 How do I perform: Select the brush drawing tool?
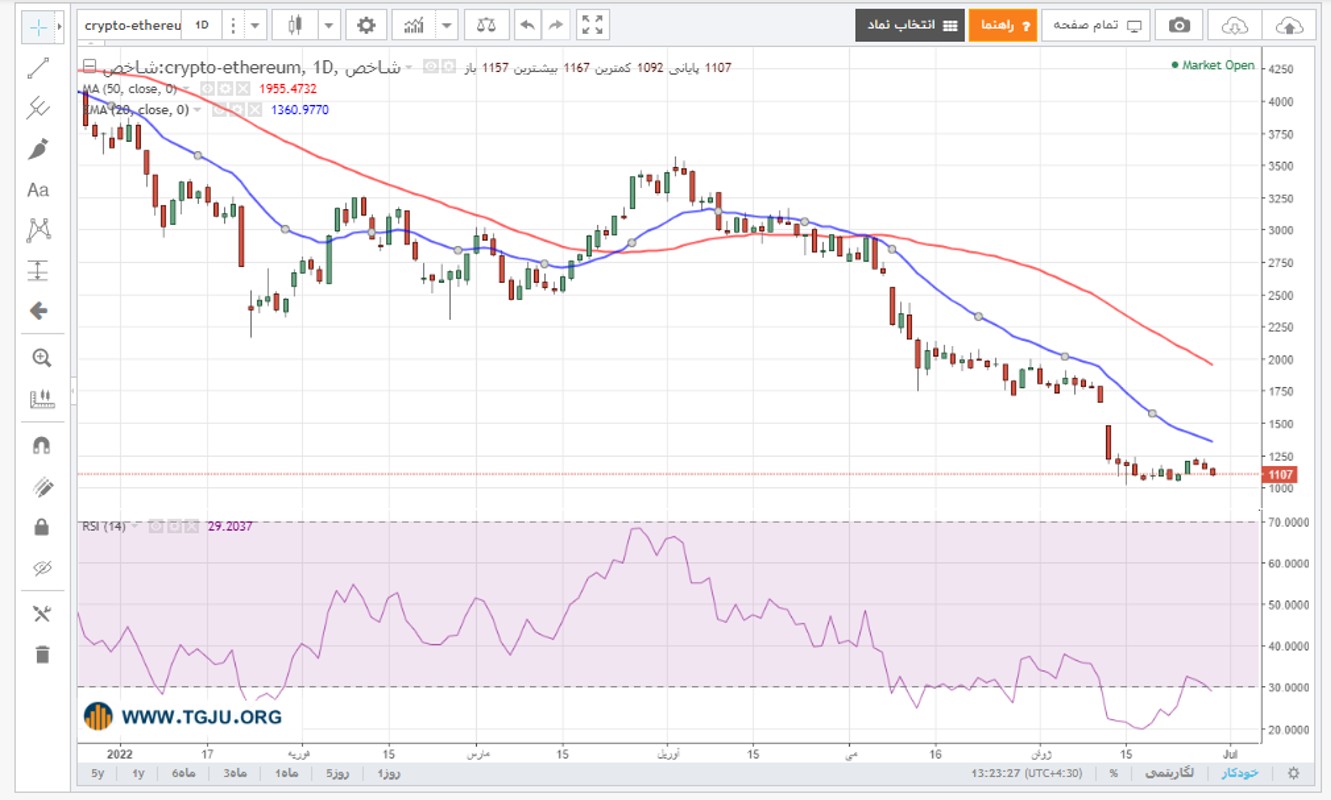click(x=39, y=149)
